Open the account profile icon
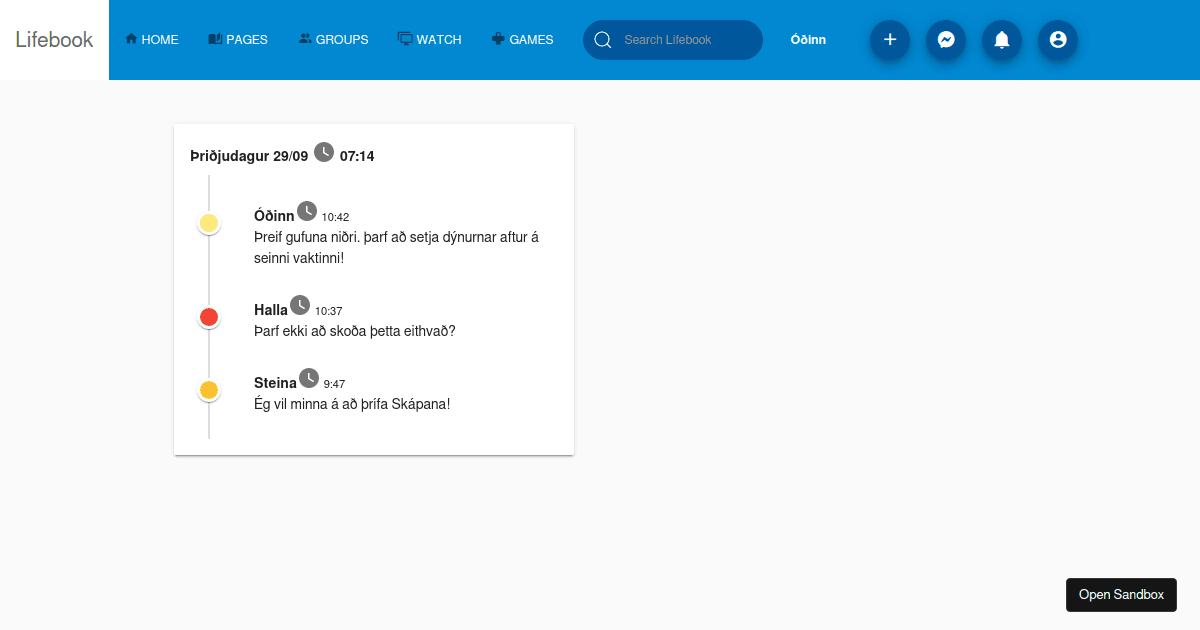Viewport: 1200px width, 630px height. (1058, 40)
